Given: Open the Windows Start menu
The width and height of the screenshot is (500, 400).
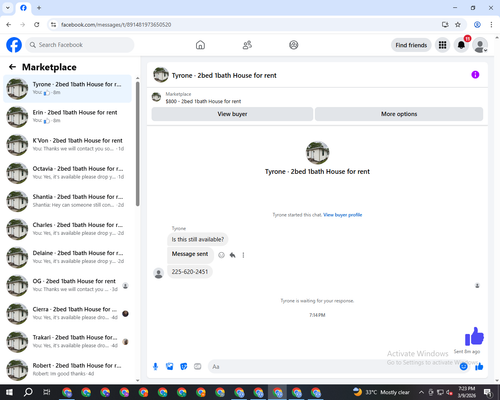Looking at the screenshot, I should tap(9, 392).
